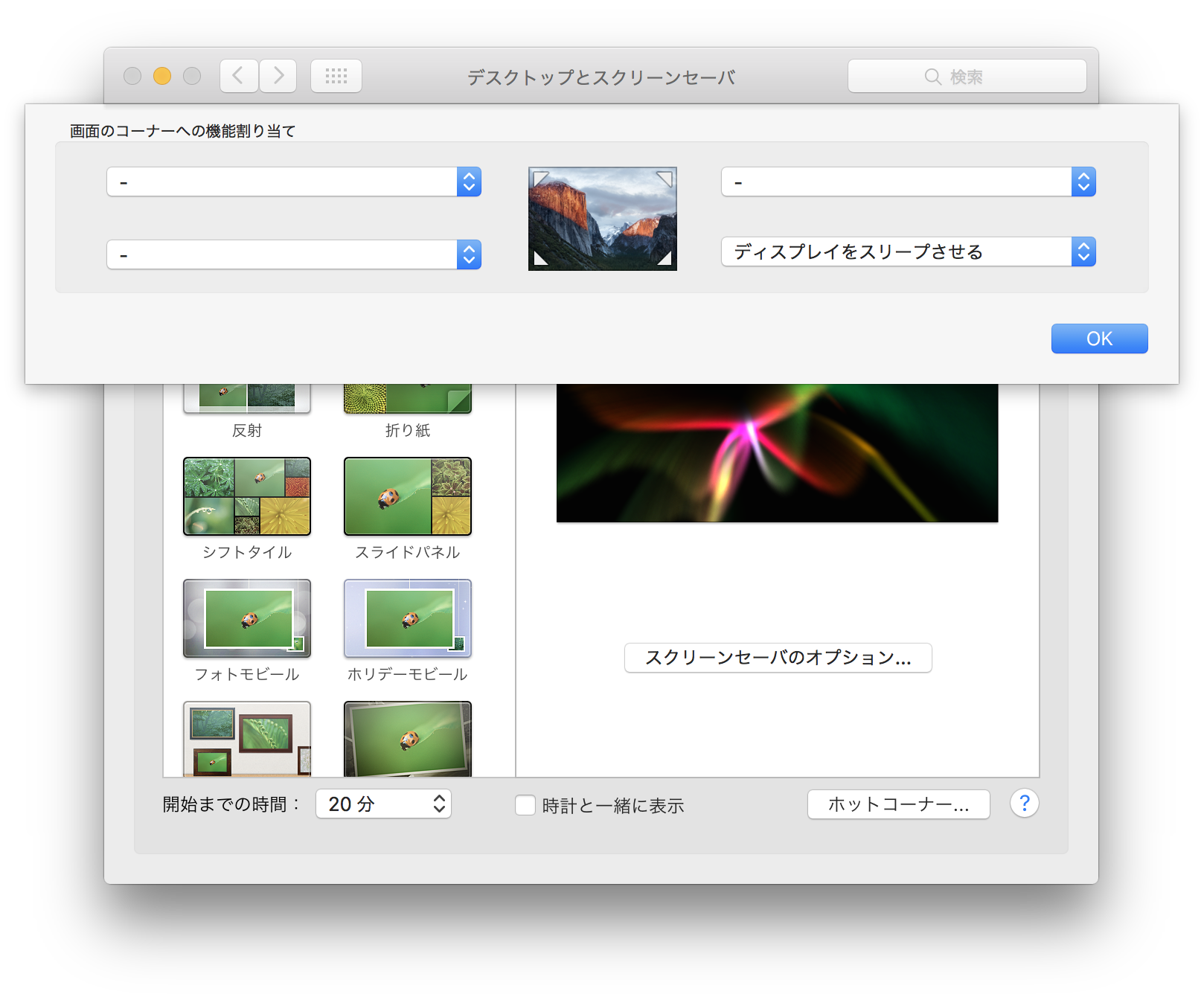Select the シフトタイル screen saver thumbnail
The height and width of the screenshot is (1003, 1204).
[247, 496]
